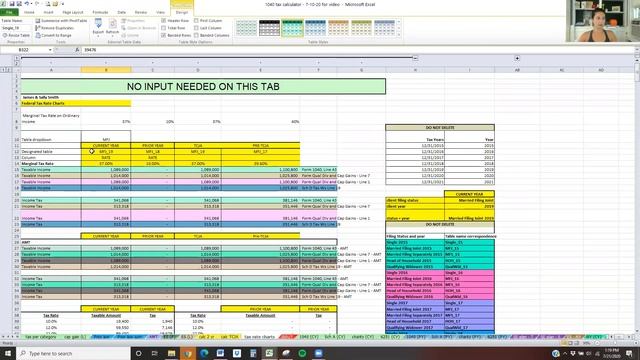Viewport: 640px width, 360px height.
Task: Open the View ribbon tab
Action: click(160, 12)
